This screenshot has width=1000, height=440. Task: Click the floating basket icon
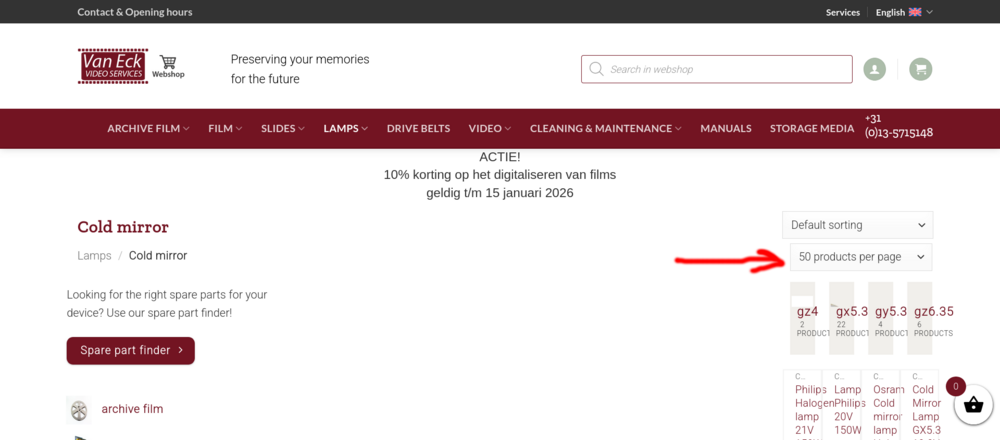coord(972,406)
